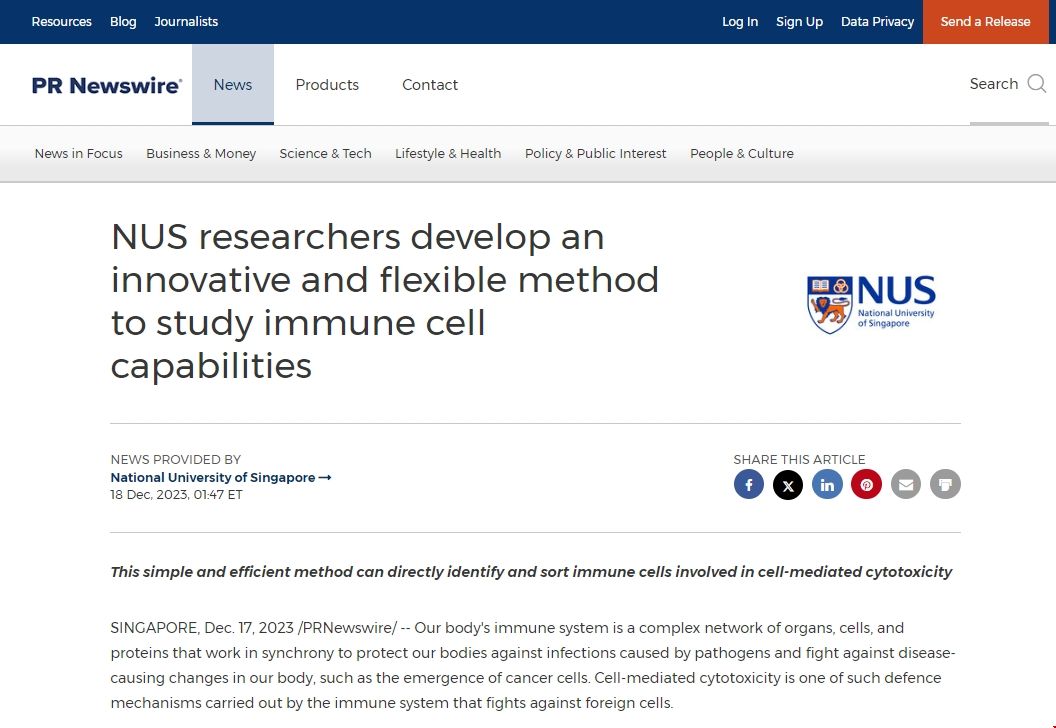Click the Log In link
The width and height of the screenshot is (1056, 728).
pos(740,22)
